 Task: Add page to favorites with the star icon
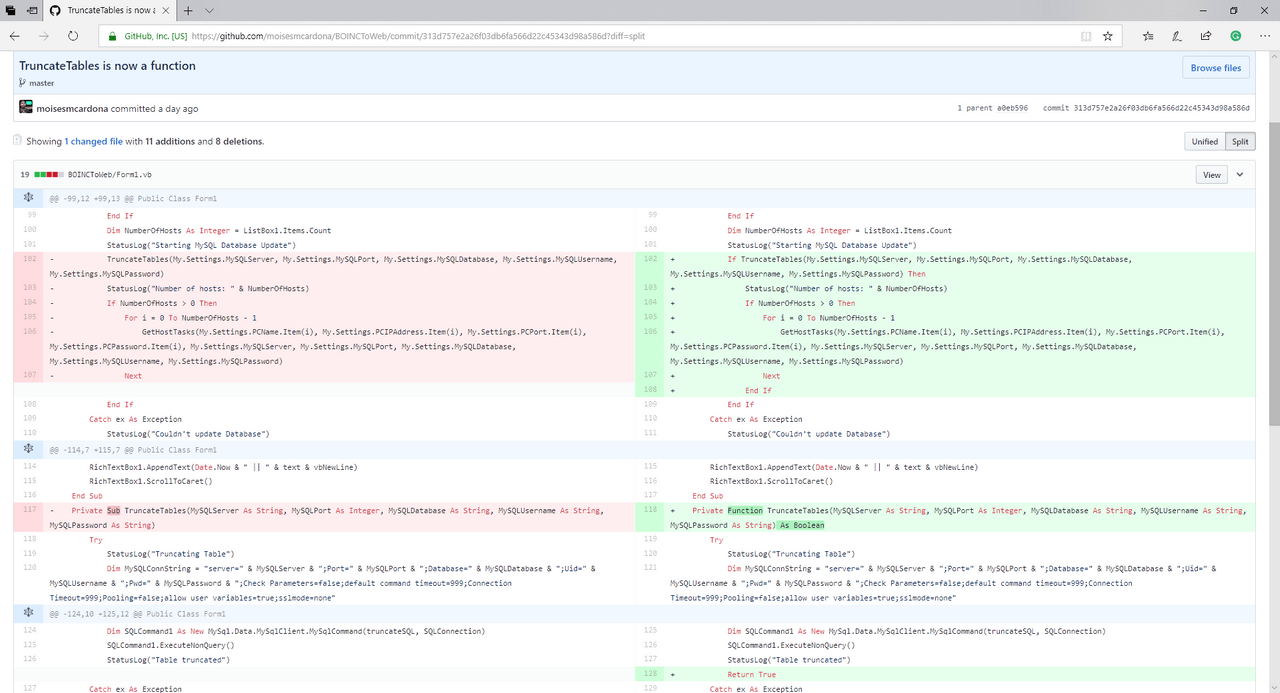[1107, 36]
